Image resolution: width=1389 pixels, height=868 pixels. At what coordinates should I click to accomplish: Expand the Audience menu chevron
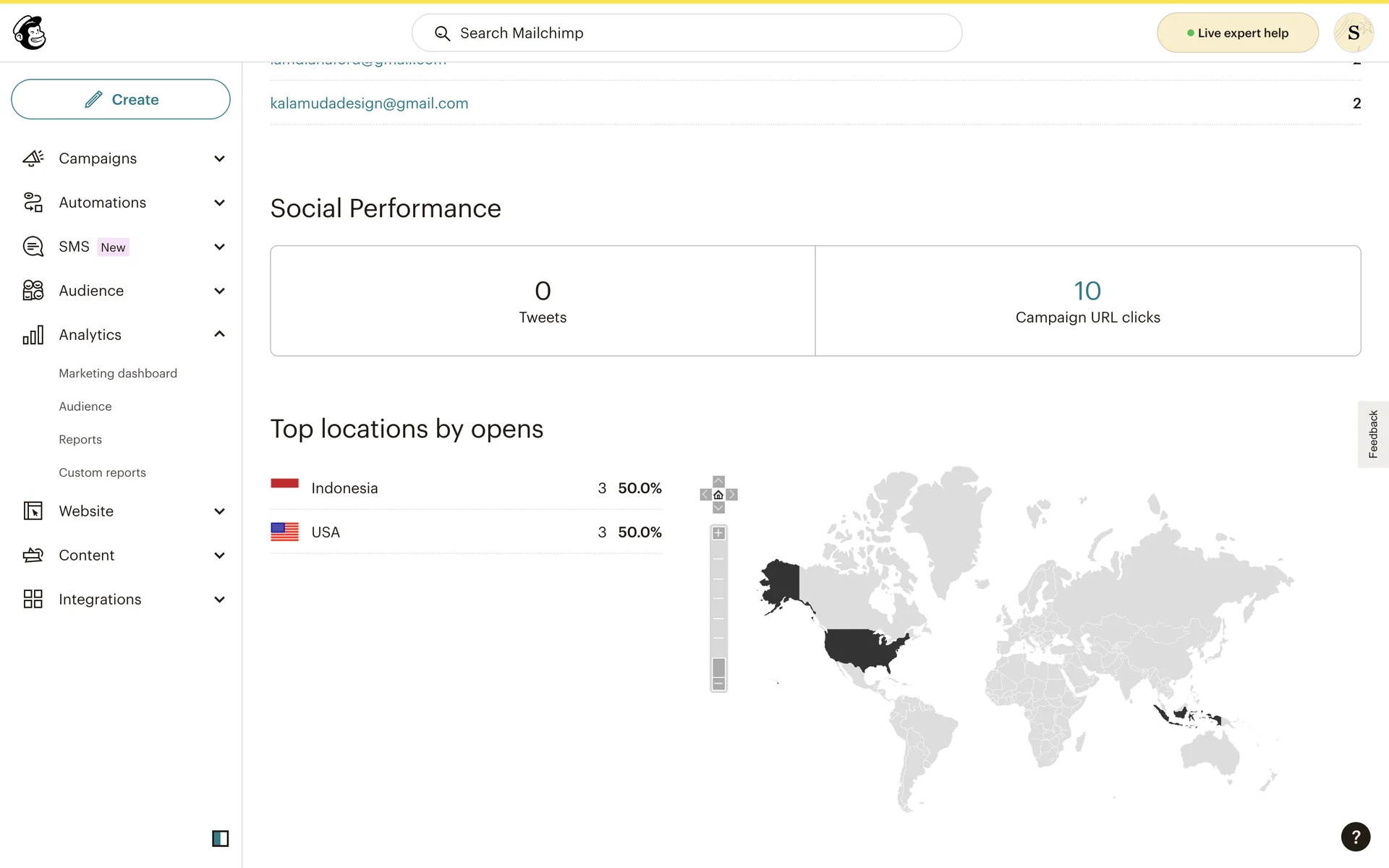220,291
